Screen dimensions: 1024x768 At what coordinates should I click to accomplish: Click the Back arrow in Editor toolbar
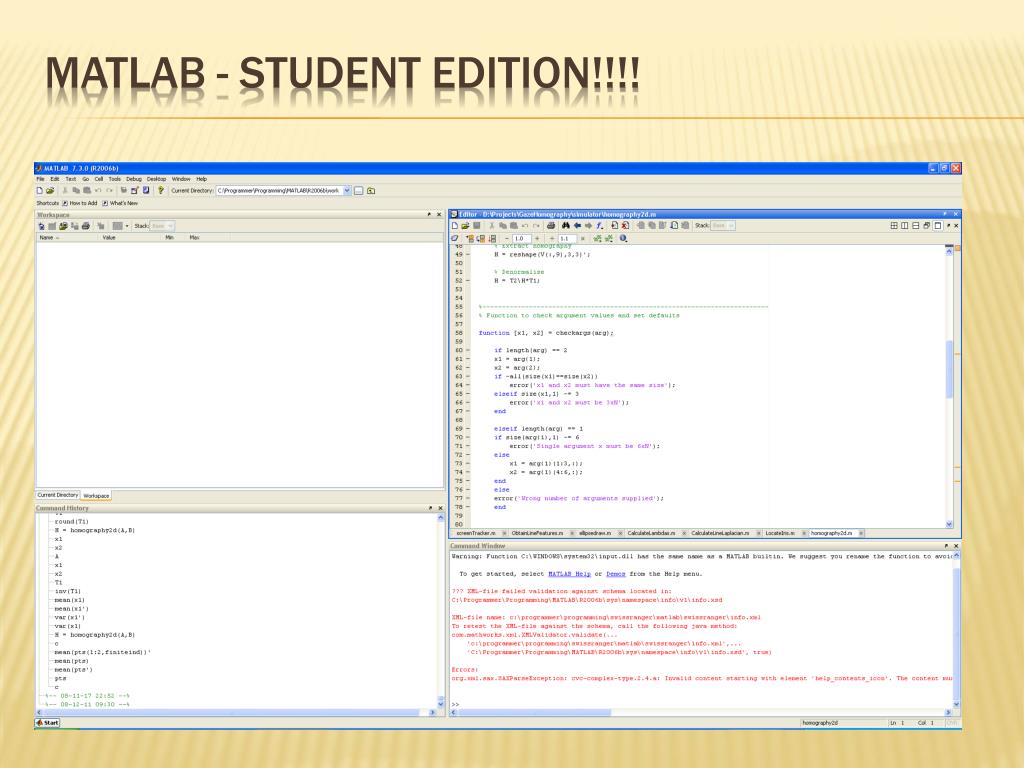(x=577, y=225)
